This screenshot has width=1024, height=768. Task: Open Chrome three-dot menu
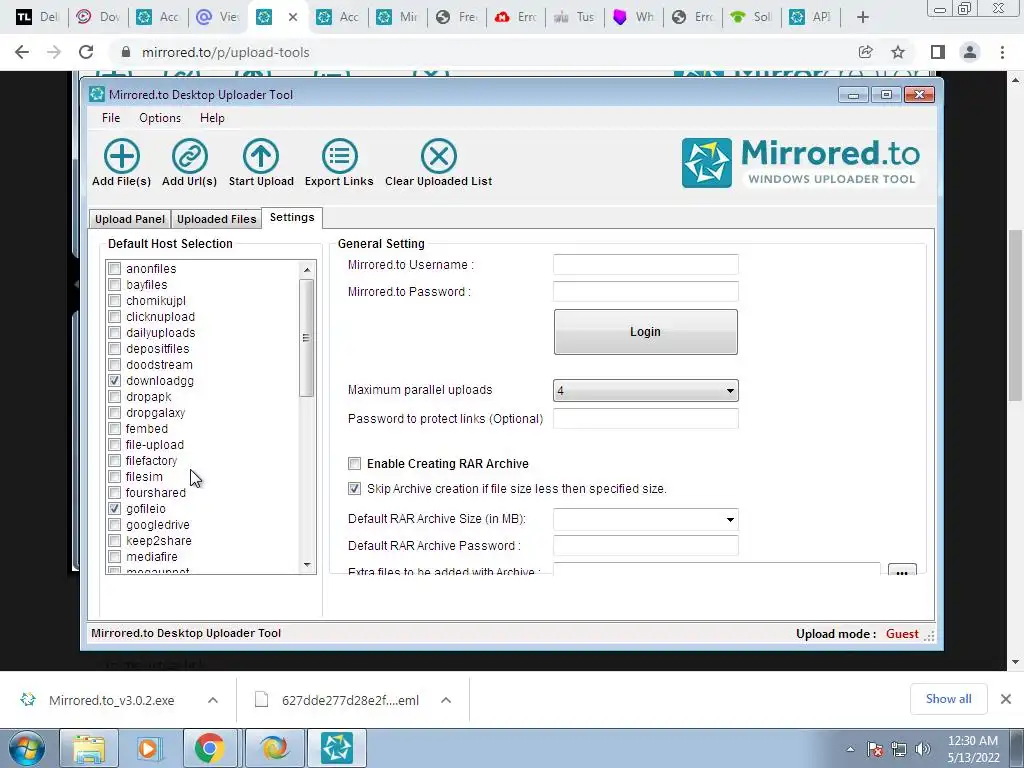1002,52
